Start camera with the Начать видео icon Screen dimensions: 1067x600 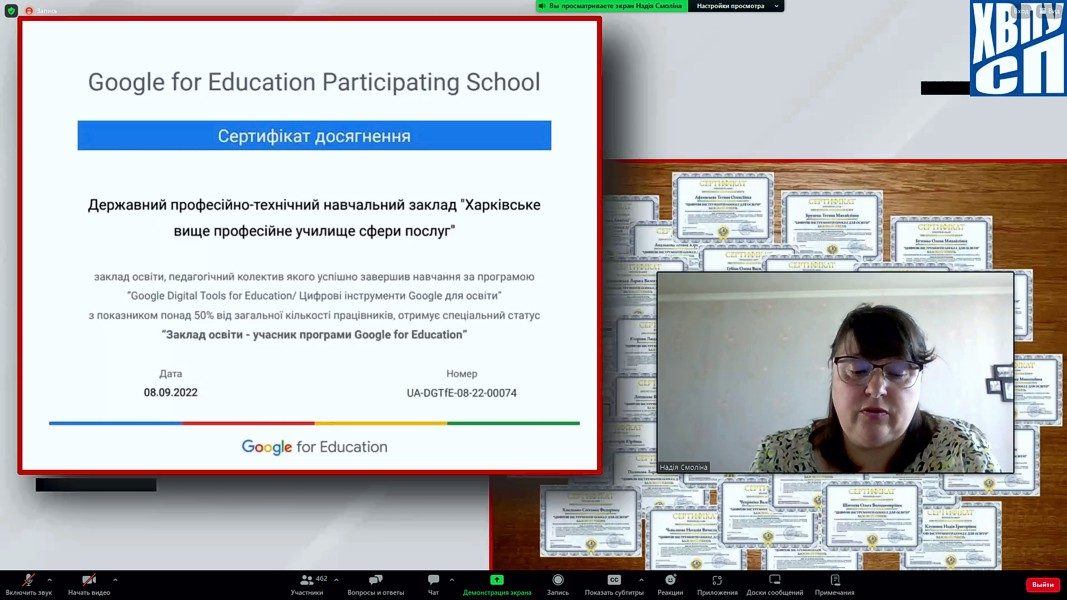(88, 580)
